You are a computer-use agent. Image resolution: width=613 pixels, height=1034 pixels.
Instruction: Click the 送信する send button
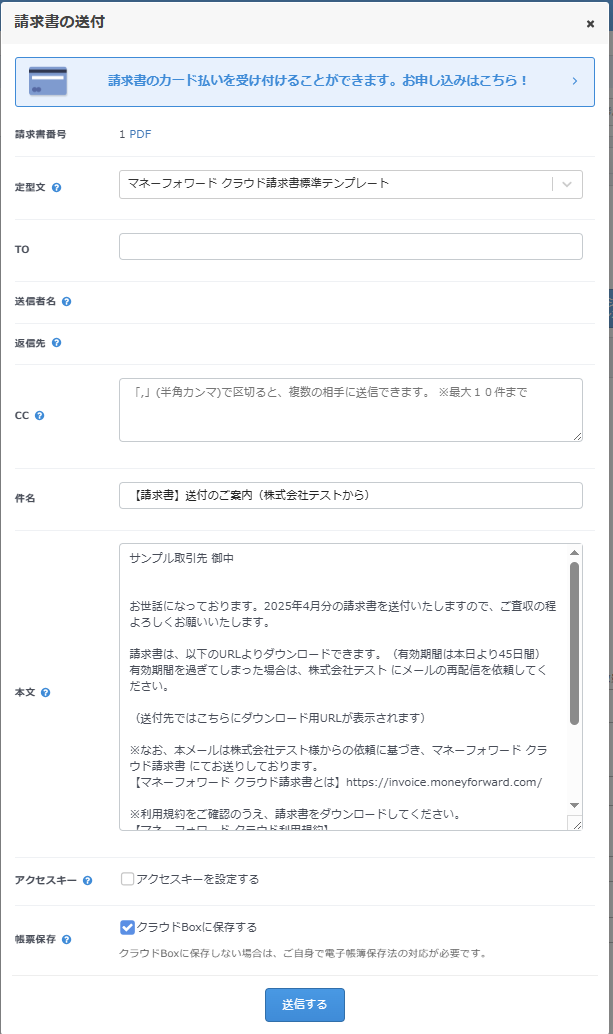[x=305, y=1004]
